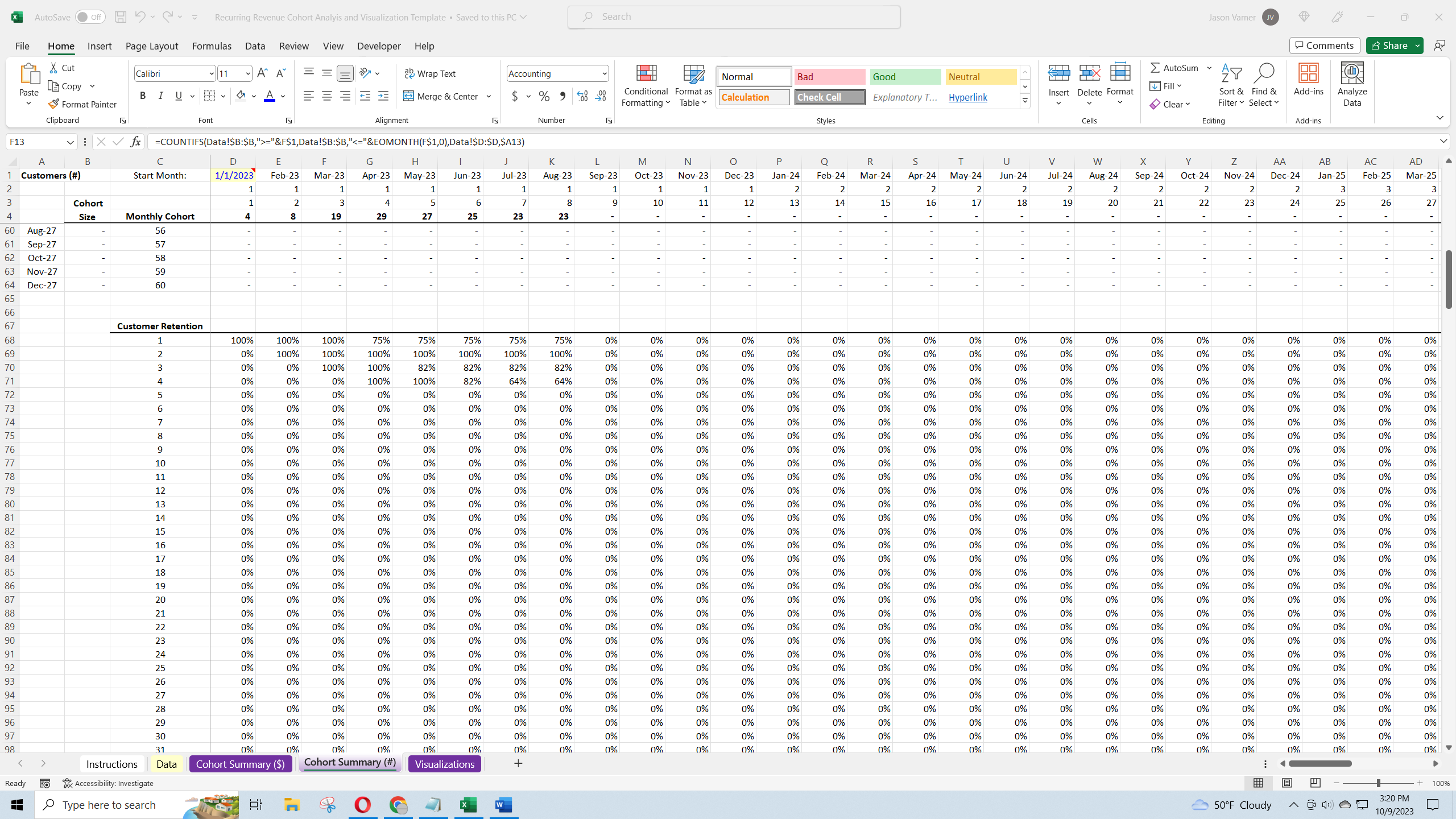Toggle Italic formatting
The image size is (1456, 819).
pyautogui.click(x=161, y=96)
